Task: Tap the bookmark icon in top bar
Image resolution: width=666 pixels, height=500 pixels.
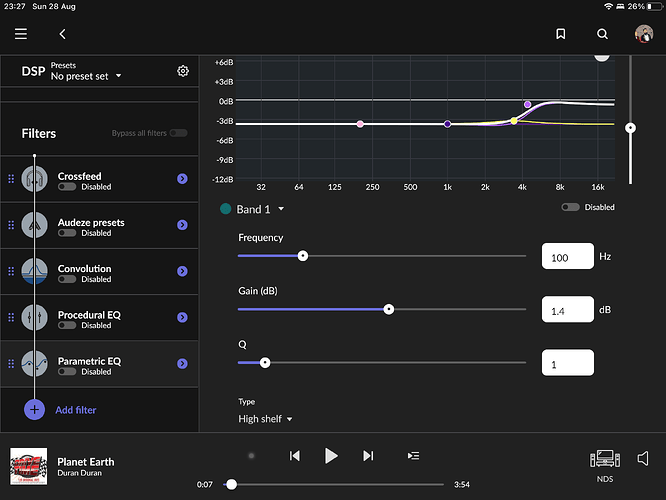Action: [561, 34]
